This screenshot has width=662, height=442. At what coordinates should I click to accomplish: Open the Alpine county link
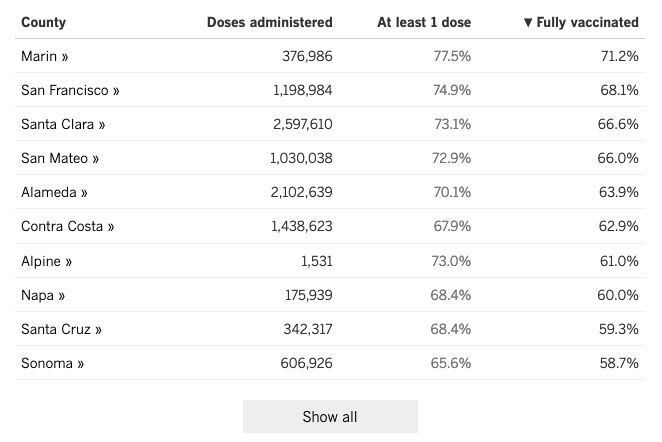(x=47, y=261)
